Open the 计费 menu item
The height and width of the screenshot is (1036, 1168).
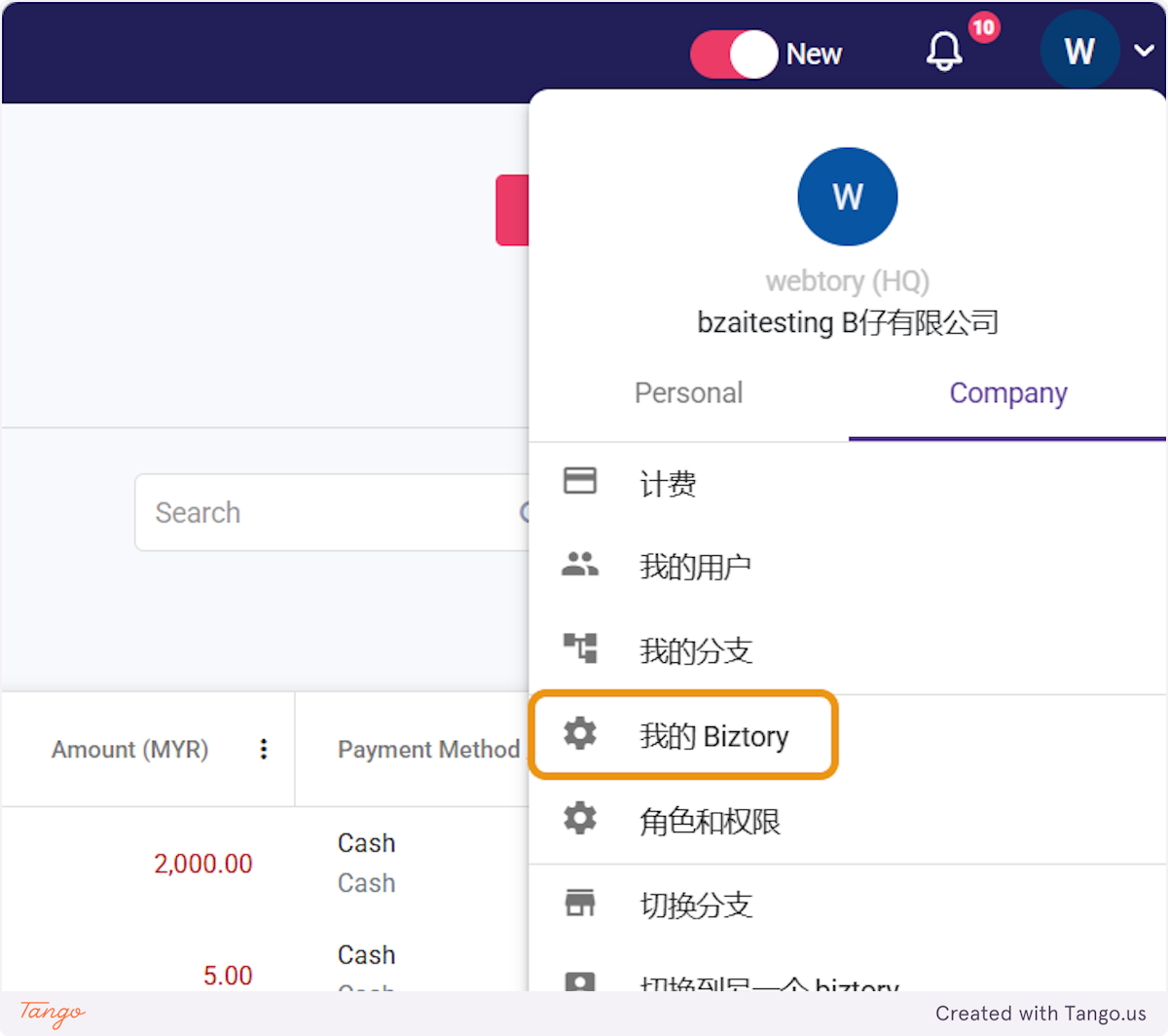(x=848, y=484)
